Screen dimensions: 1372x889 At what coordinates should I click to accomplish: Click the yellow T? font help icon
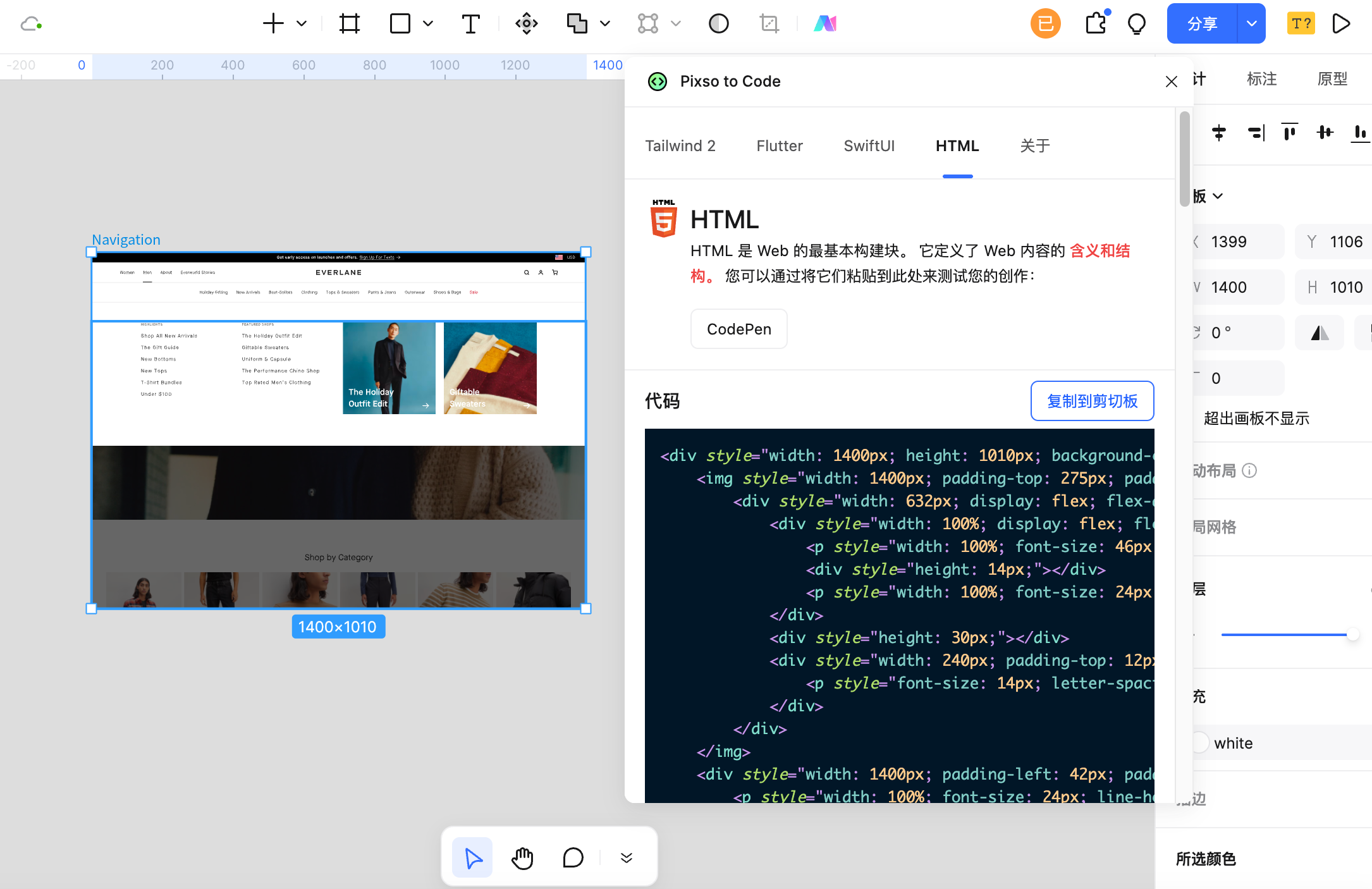pyautogui.click(x=1301, y=23)
